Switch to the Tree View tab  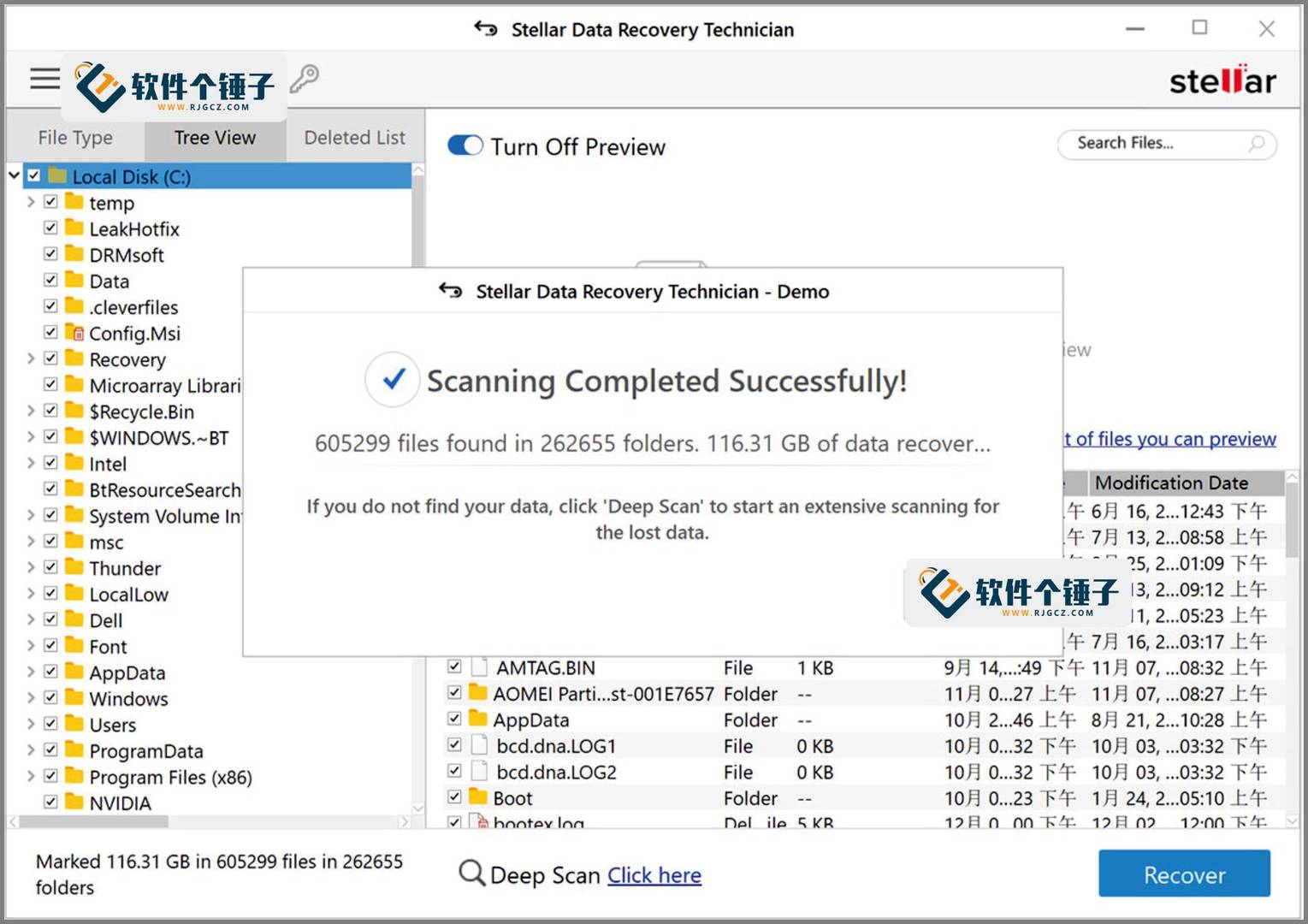click(215, 138)
